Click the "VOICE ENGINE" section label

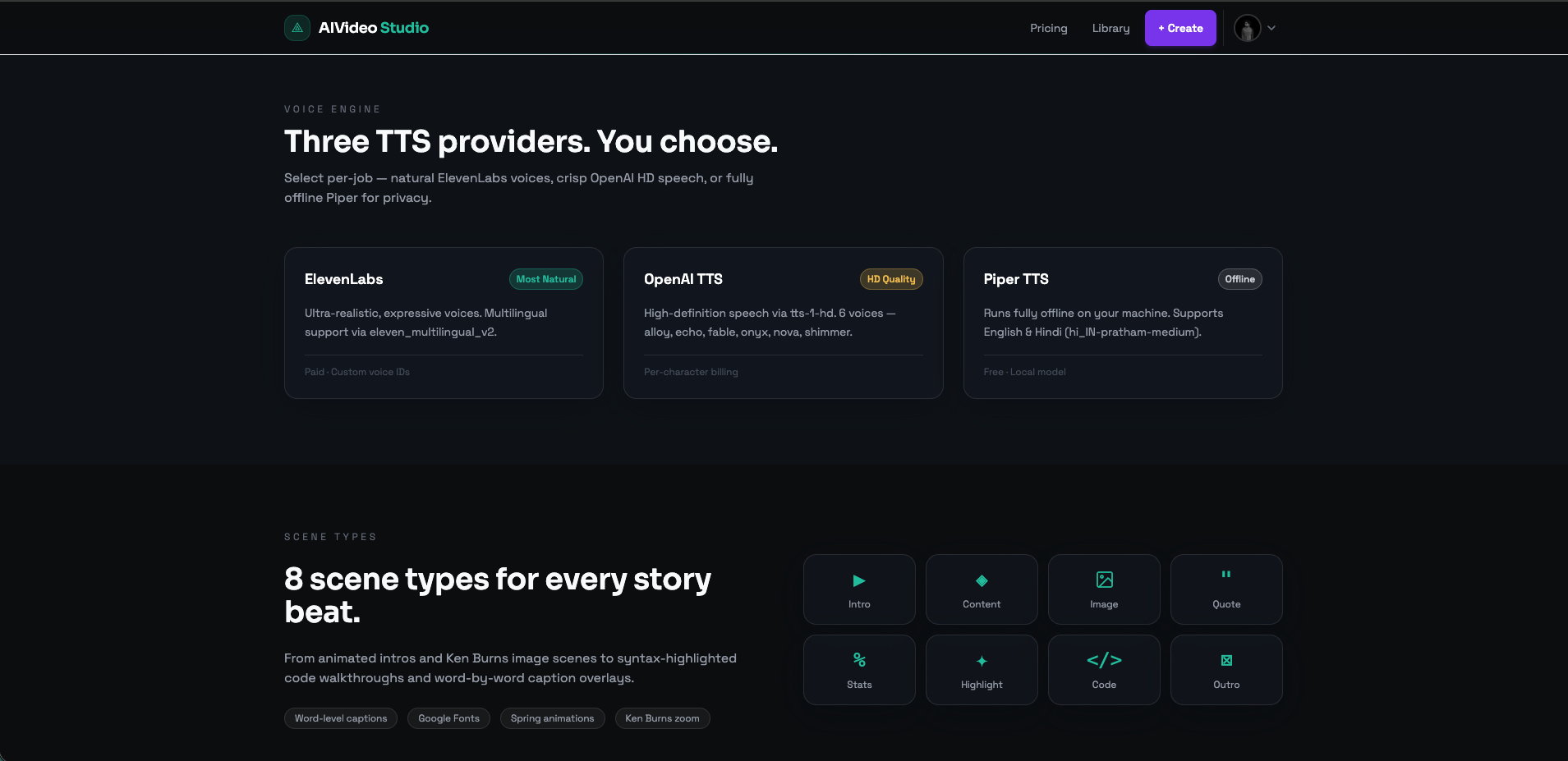click(333, 109)
